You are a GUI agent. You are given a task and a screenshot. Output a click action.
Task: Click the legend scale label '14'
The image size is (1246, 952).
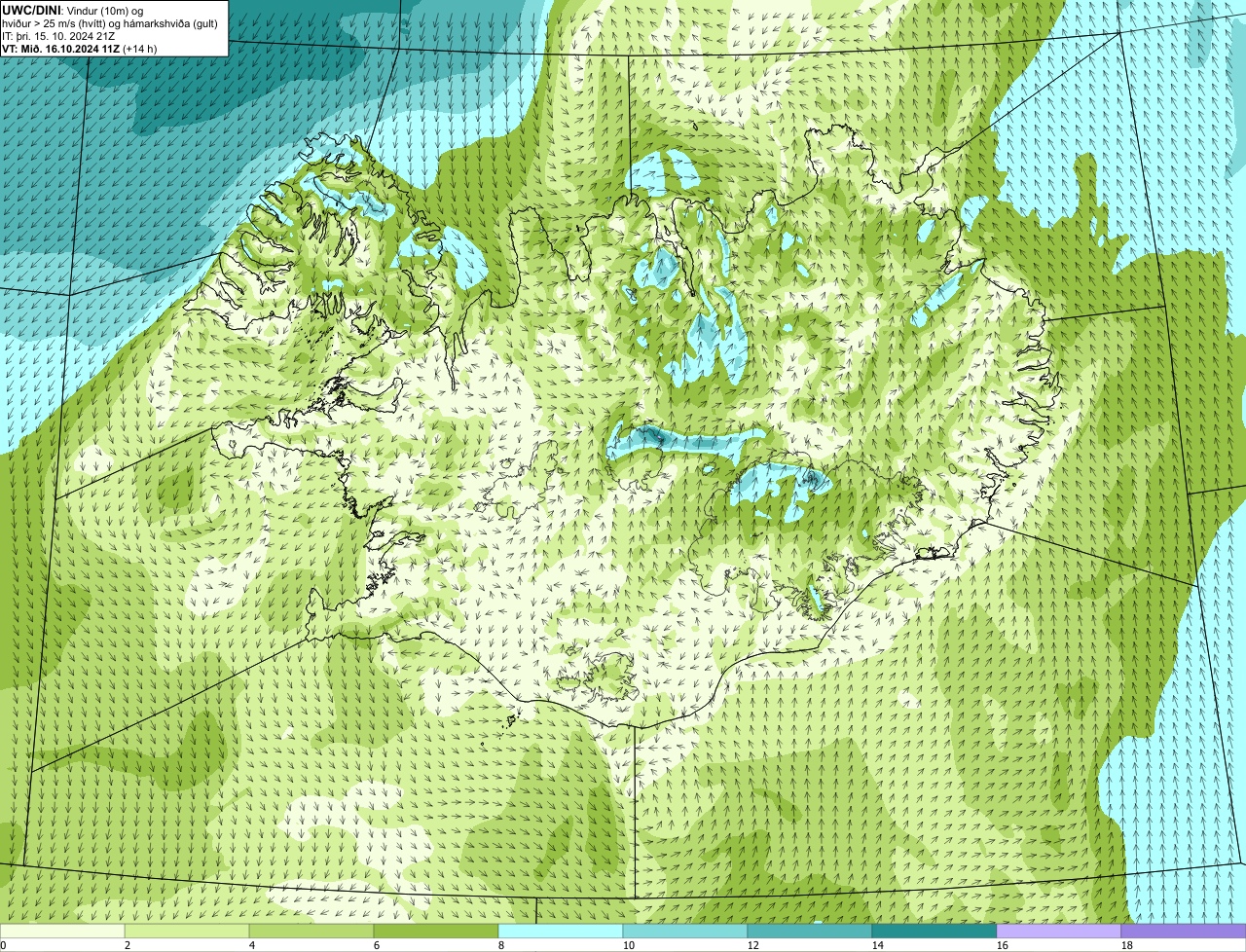[x=878, y=945]
